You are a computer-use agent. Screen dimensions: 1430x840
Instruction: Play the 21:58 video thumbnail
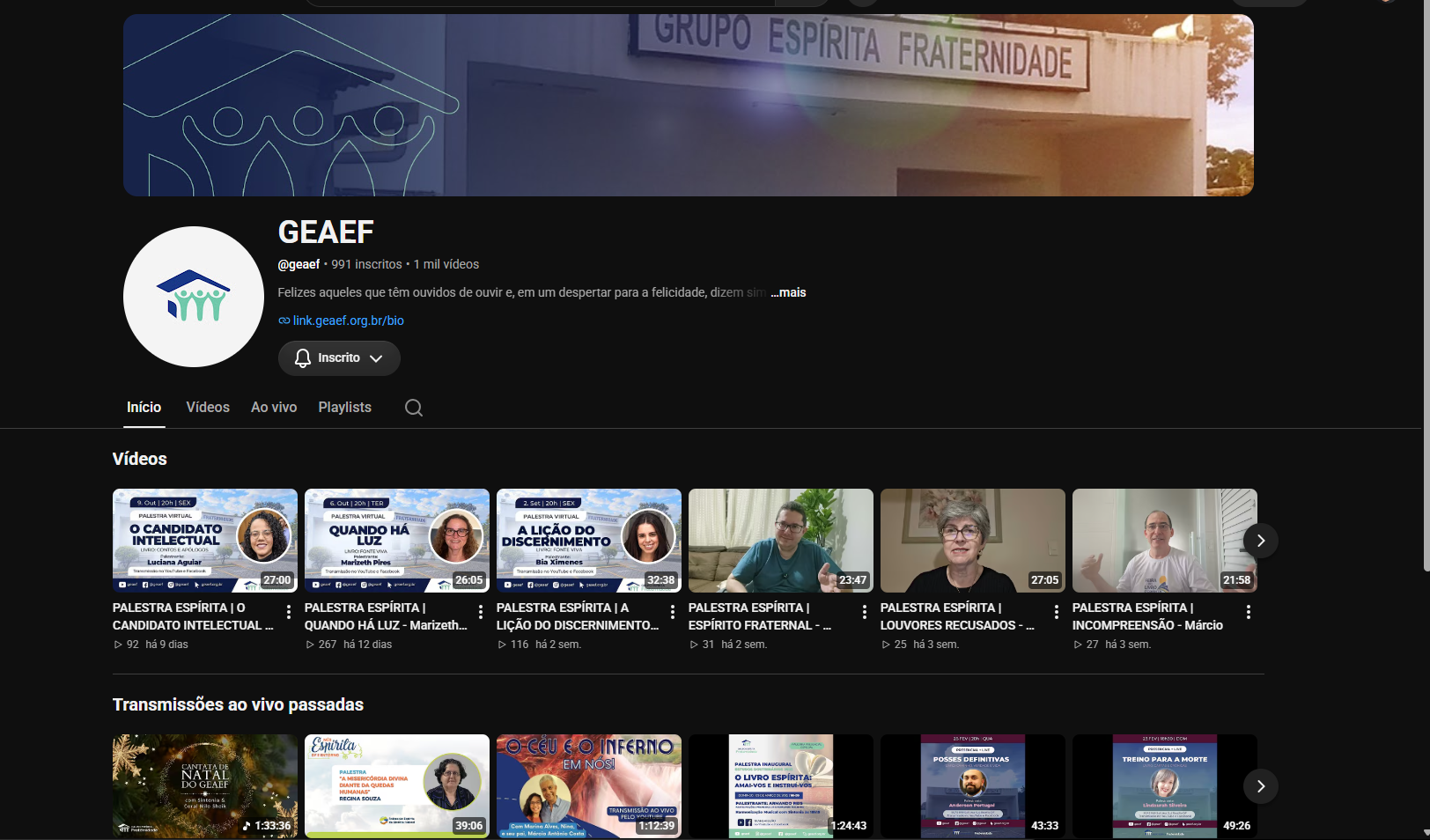click(1165, 541)
